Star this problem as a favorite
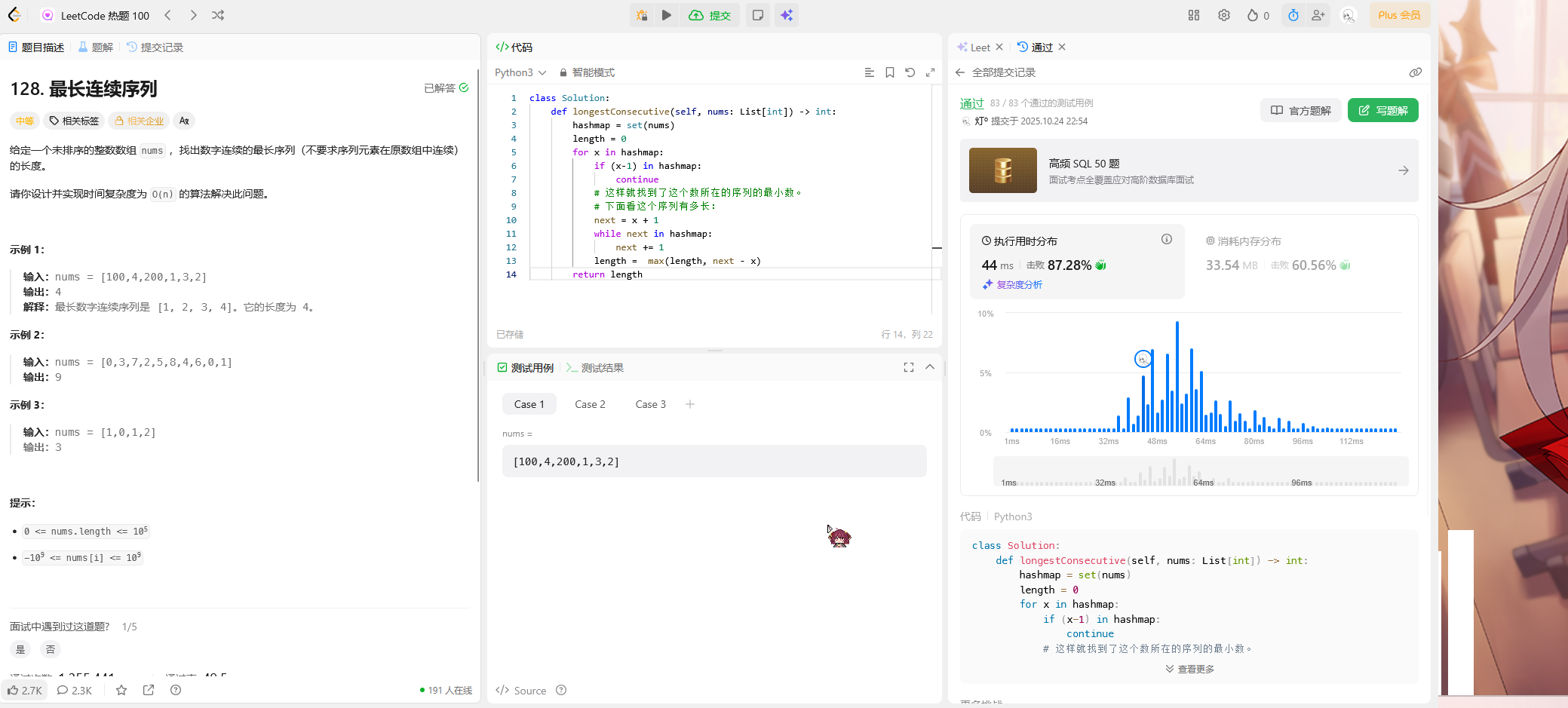 point(121,690)
